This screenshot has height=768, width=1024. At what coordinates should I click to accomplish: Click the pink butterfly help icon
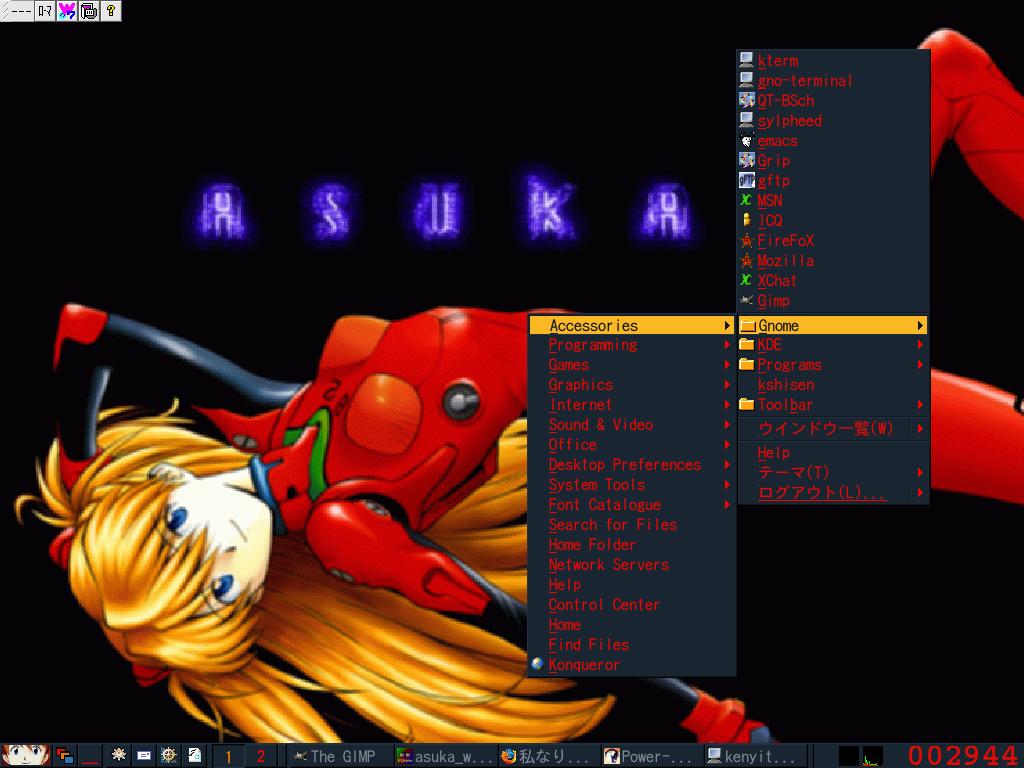[67, 11]
